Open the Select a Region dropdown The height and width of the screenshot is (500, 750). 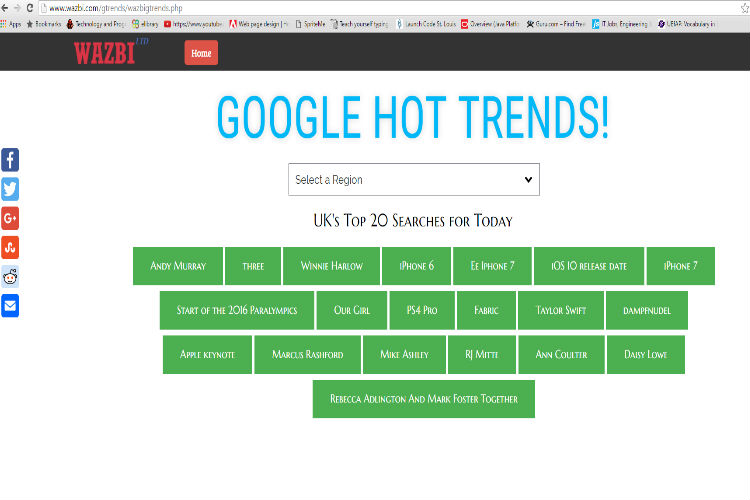click(413, 180)
